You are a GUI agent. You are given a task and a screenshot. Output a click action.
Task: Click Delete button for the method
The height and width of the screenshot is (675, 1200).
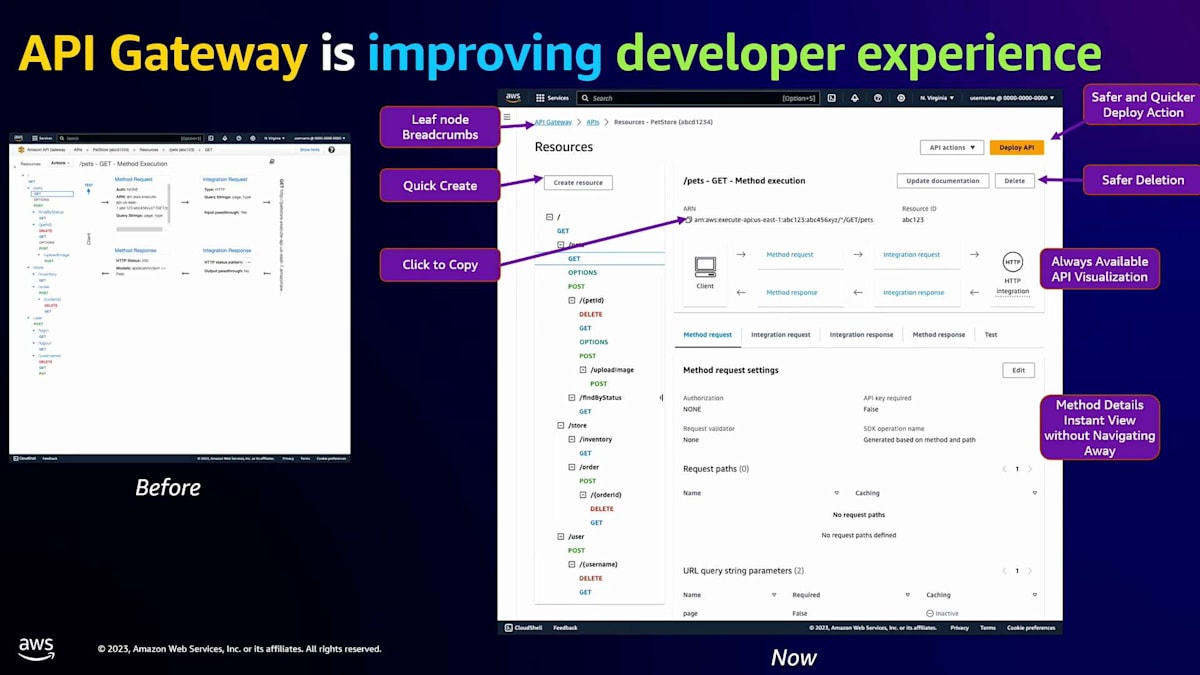pyautogui.click(x=1014, y=181)
